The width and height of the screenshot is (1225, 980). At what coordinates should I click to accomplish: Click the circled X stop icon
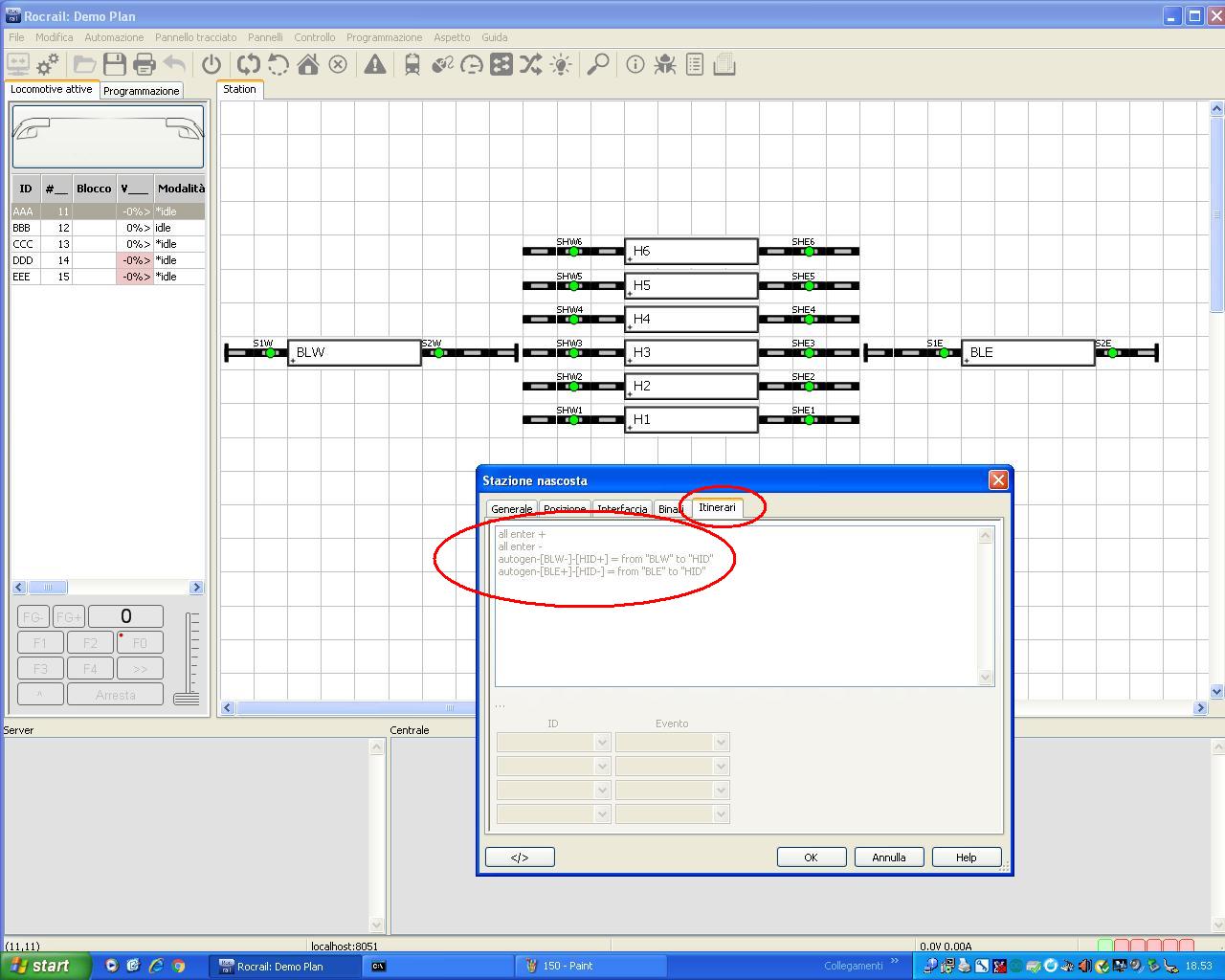coord(338,64)
